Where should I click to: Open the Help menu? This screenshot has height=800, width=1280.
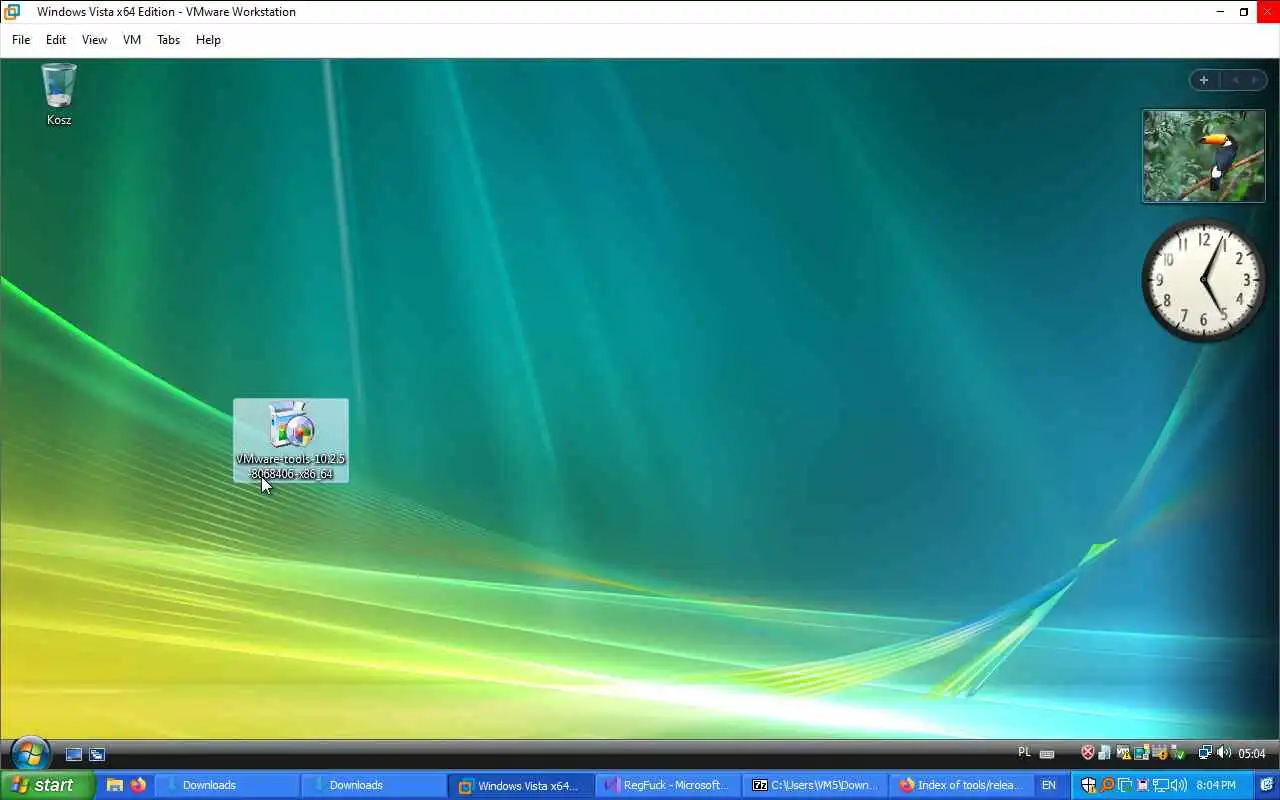(208, 40)
